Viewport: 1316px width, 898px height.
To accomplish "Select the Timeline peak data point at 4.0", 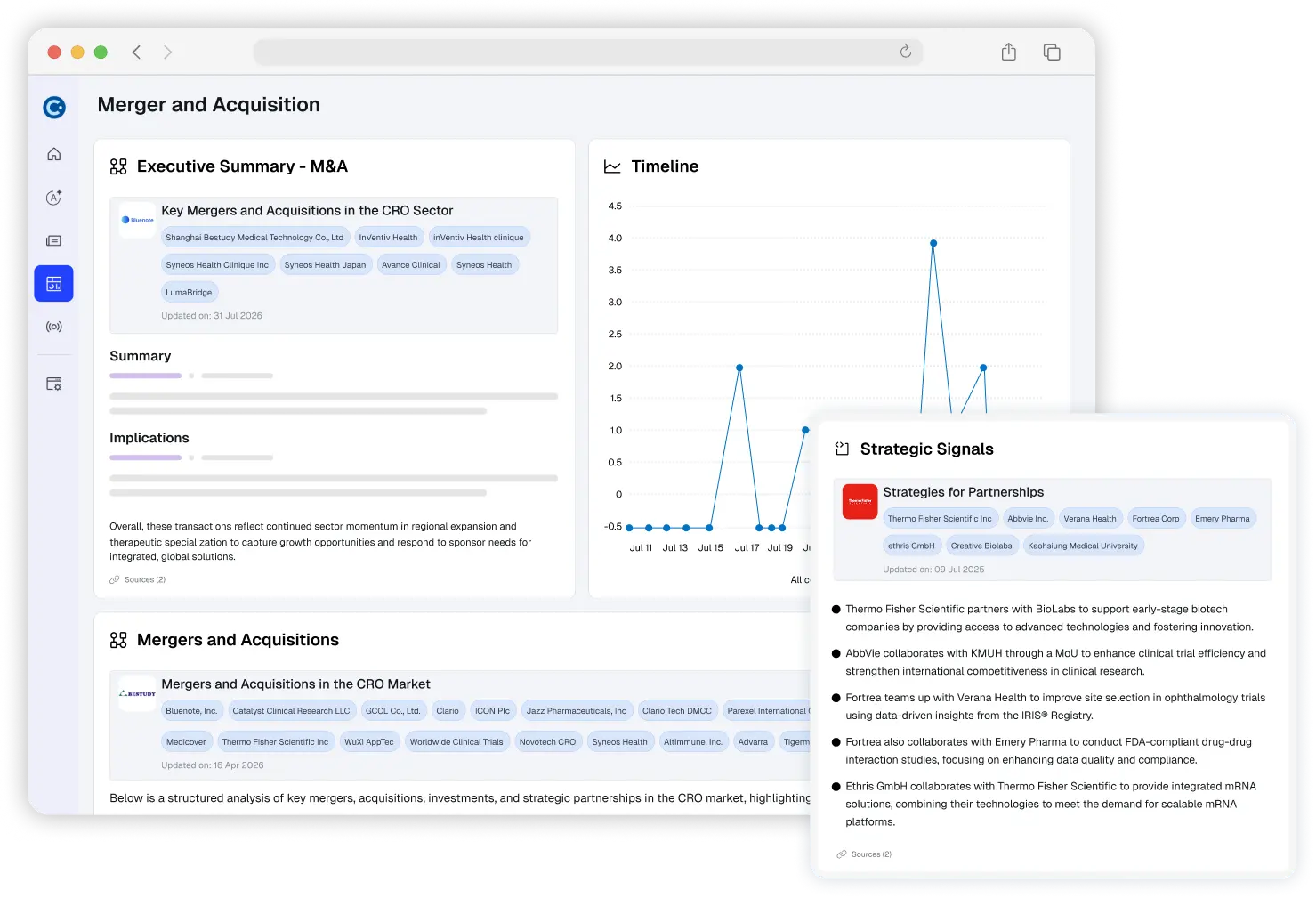I will [x=933, y=243].
